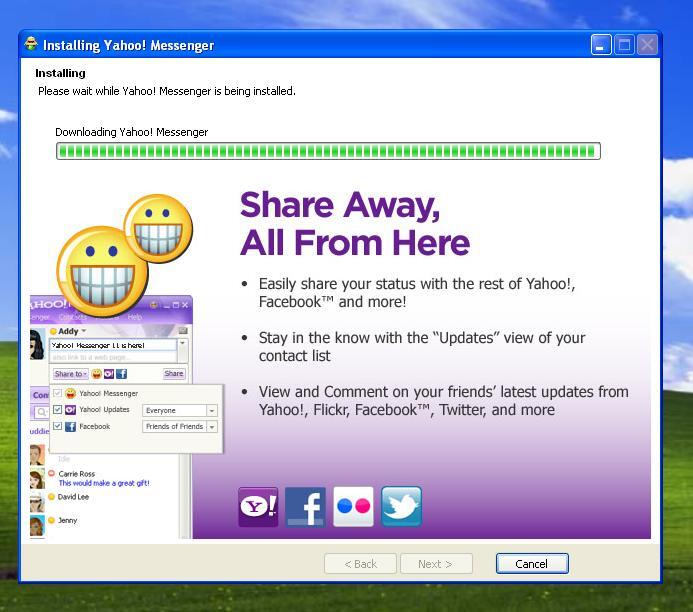This screenshot has width=693, height=612.
Task: Click the magnifier search icon in contacts
Action: click(41, 412)
